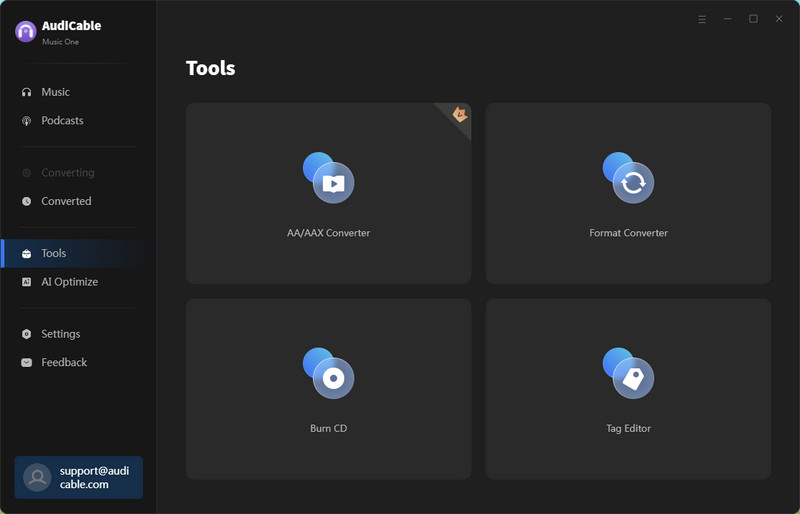Screen dimensions: 800x514
Task: Click the AI Optimize sidebar icon
Action: coord(27,282)
